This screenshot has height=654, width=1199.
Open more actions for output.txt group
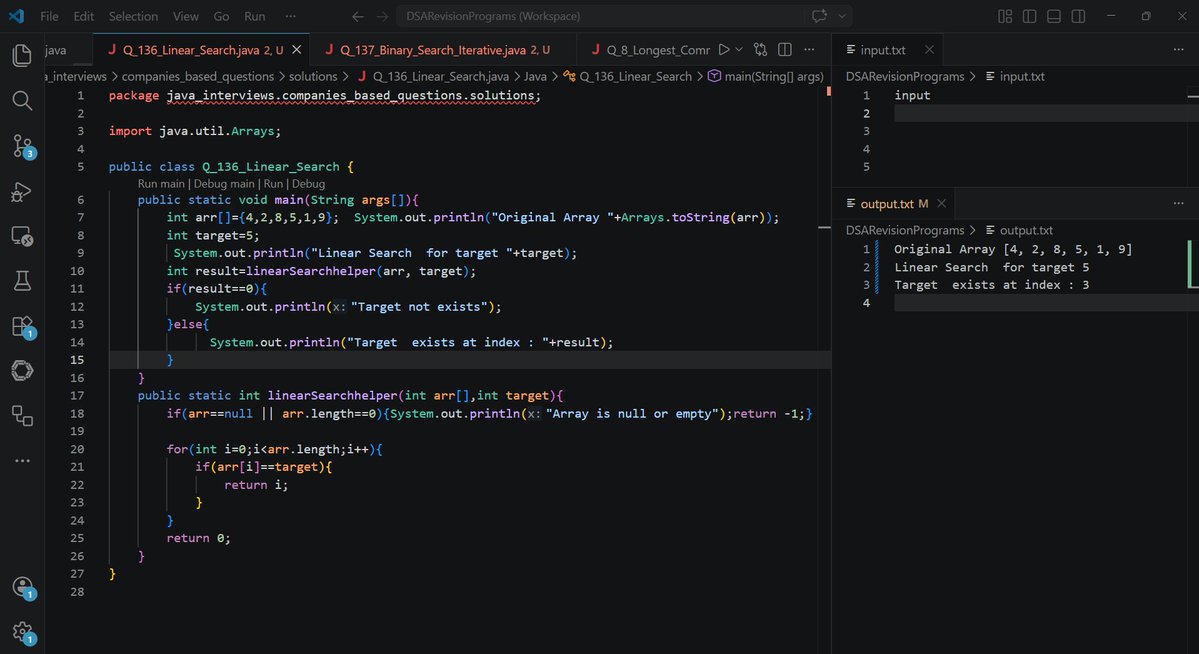(x=1178, y=203)
